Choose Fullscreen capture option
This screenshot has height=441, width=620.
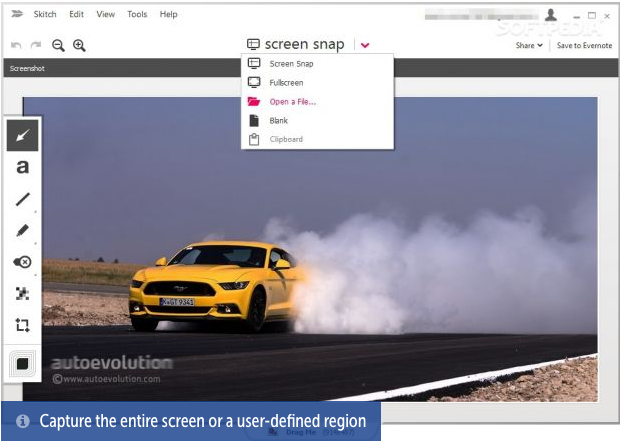(317, 83)
